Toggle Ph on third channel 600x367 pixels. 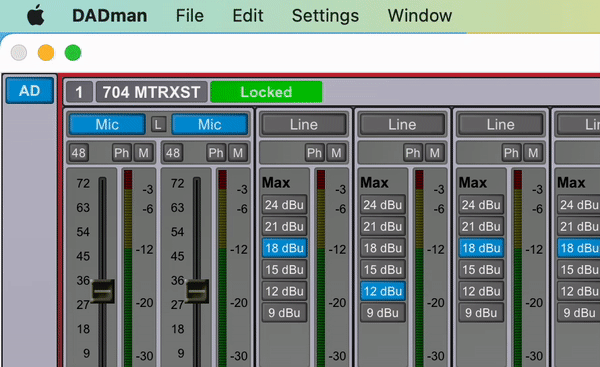click(315, 153)
